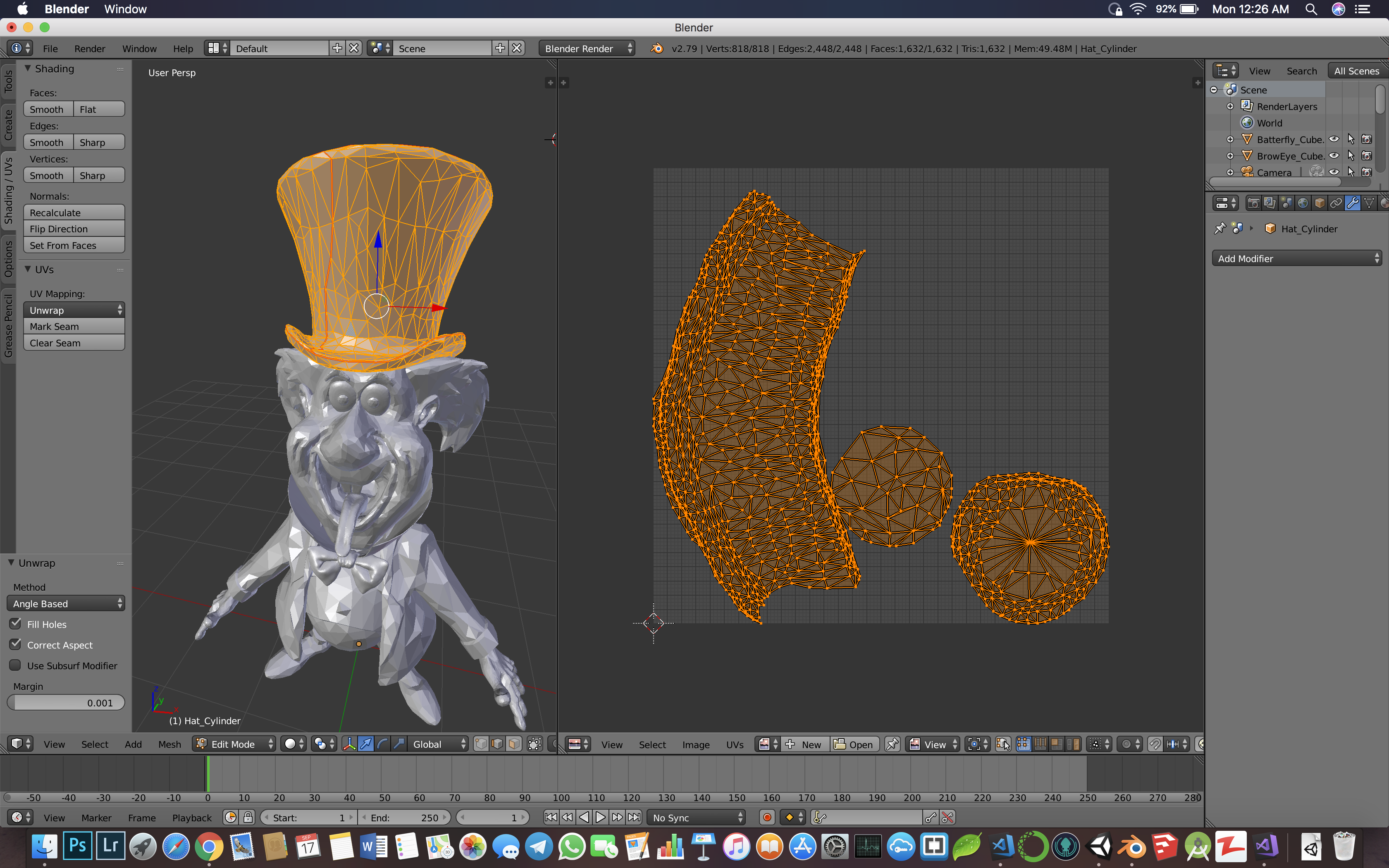Click the auto keyframe record button
1389x868 pixels.
767,818
